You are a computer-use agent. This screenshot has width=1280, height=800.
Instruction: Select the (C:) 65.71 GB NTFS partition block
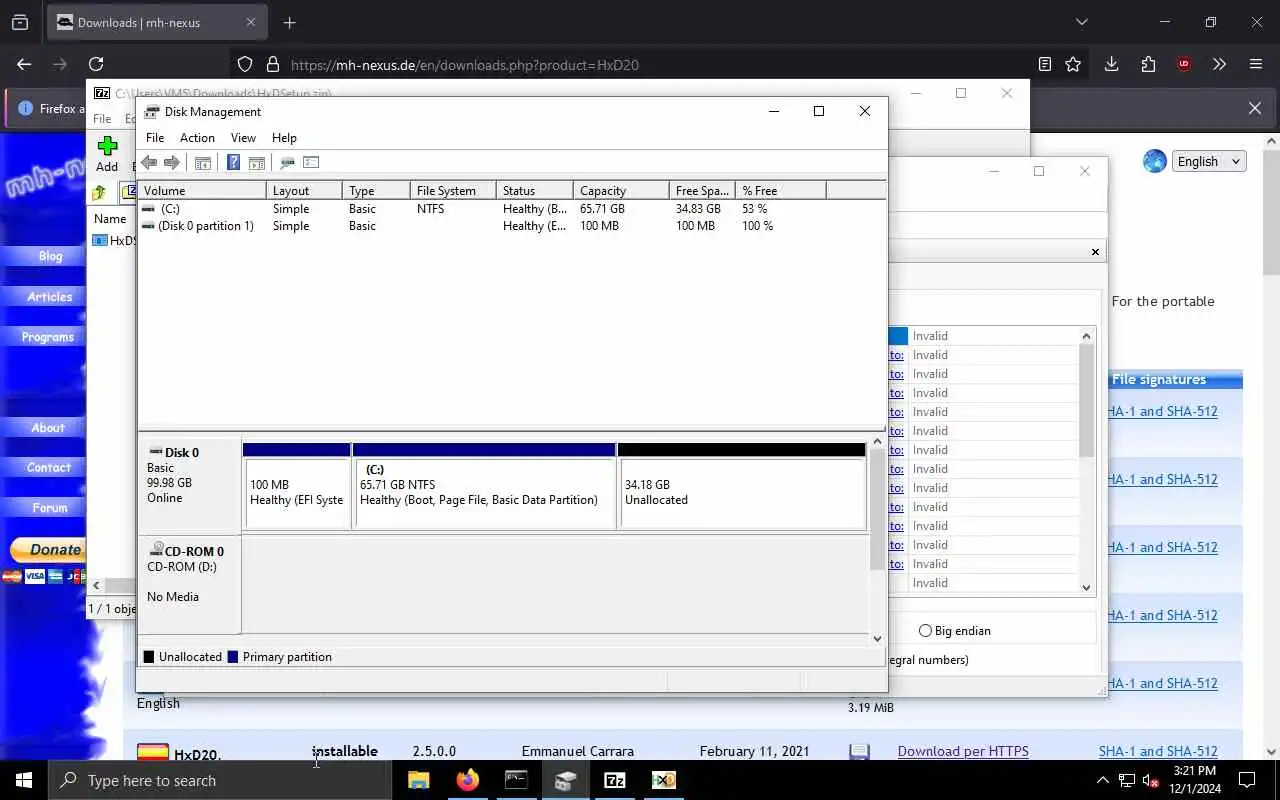click(484, 487)
